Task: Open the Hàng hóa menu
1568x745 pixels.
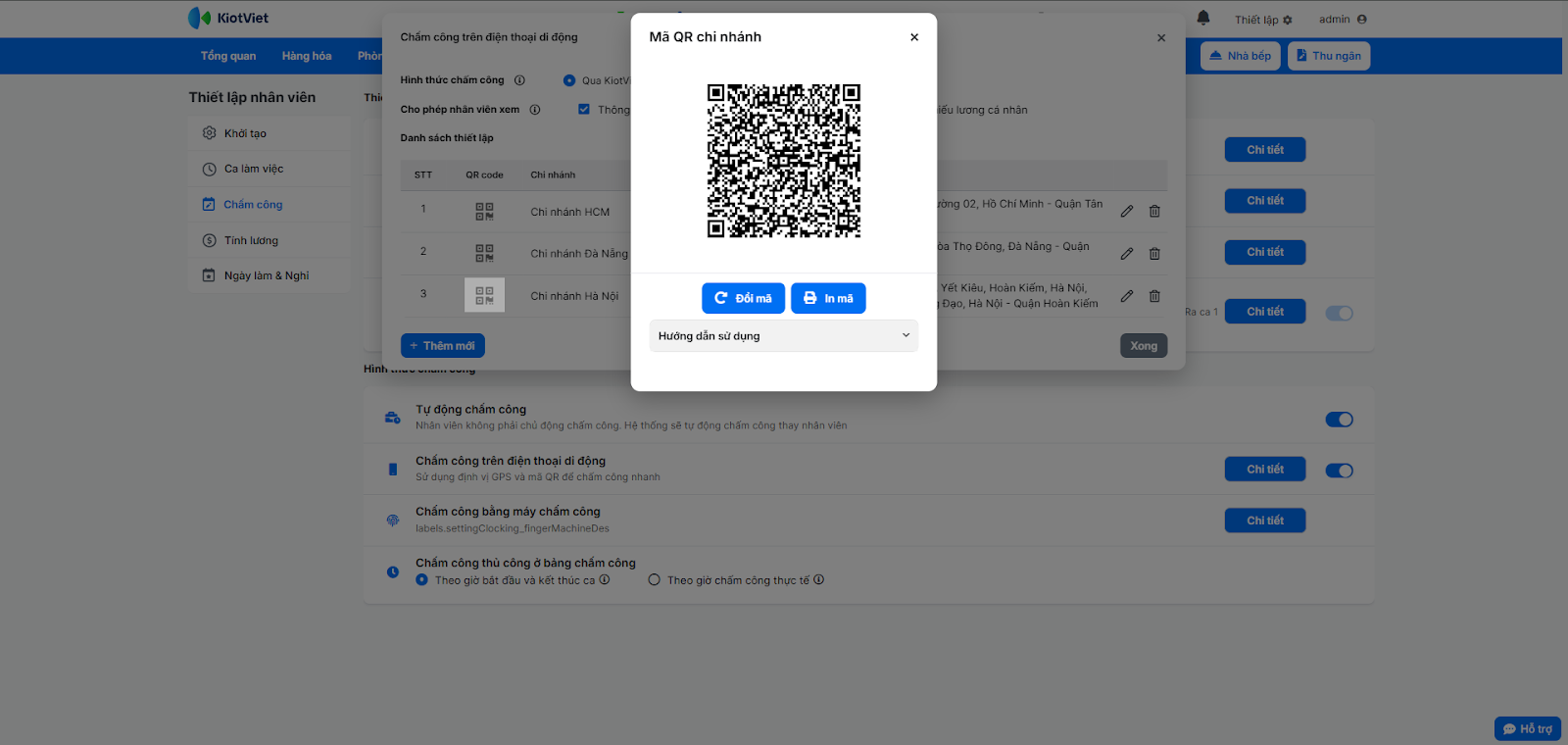Action: pyautogui.click(x=307, y=56)
